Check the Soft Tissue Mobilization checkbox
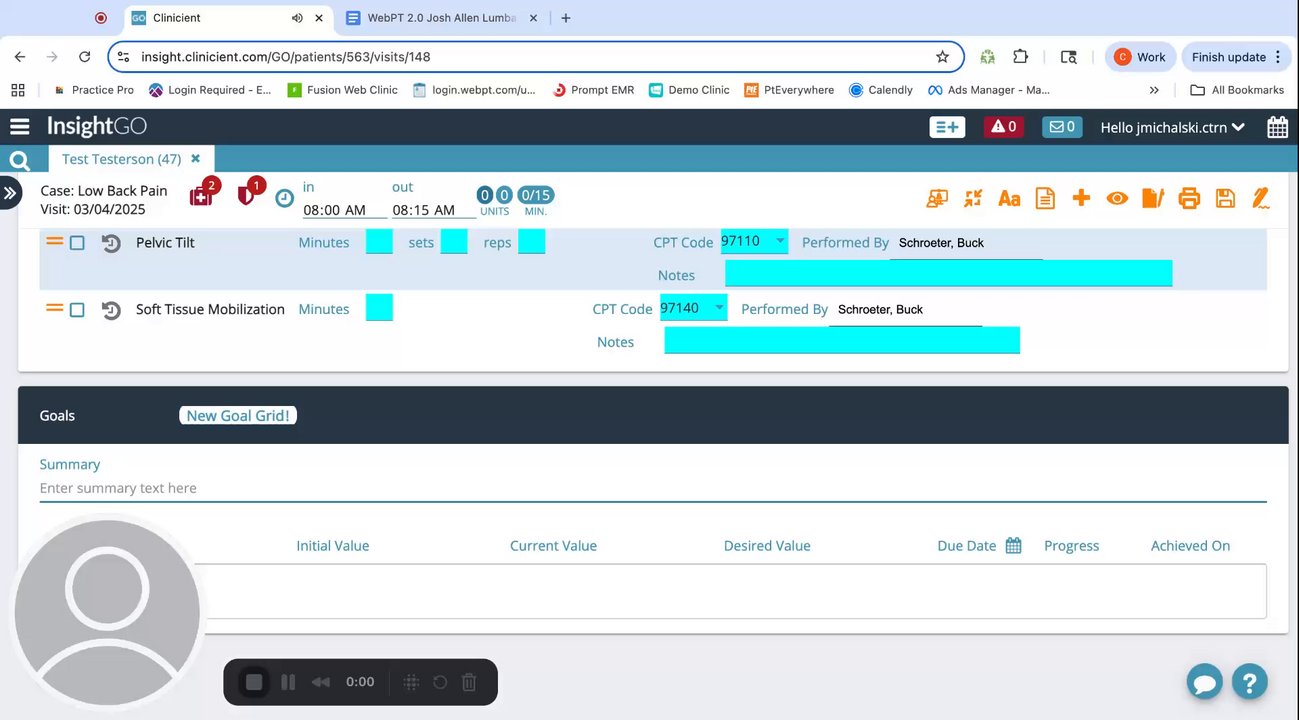 (x=77, y=310)
